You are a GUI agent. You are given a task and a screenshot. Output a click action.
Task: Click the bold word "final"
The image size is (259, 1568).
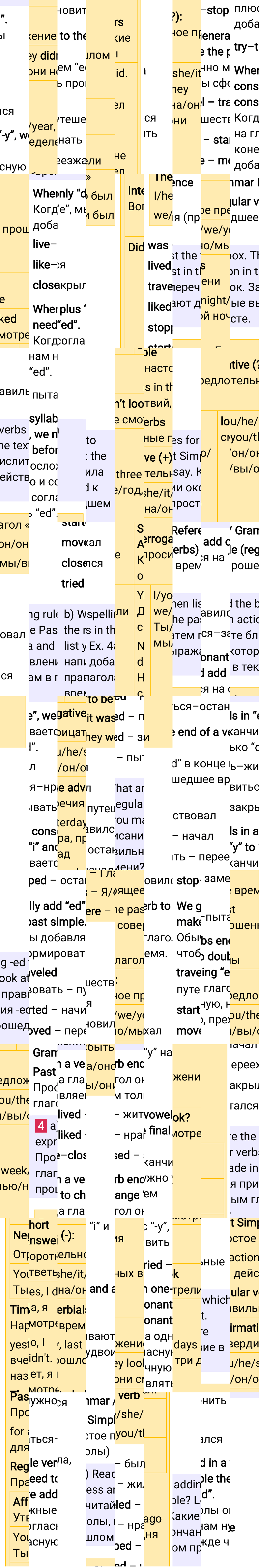[159, 1130]
